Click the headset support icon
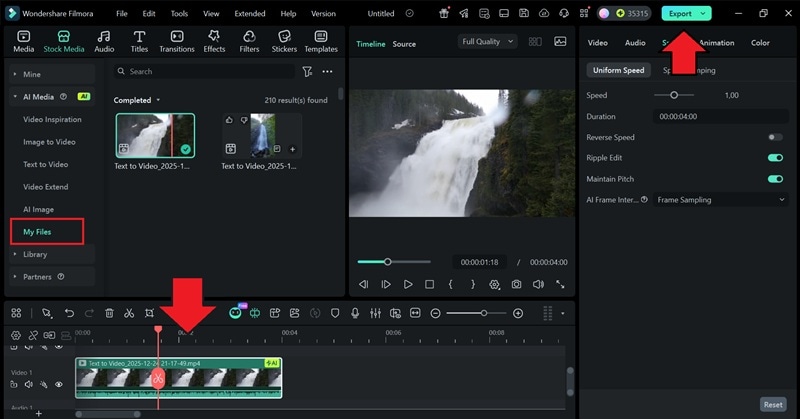800x419 pixels. (x=564, y=13)
